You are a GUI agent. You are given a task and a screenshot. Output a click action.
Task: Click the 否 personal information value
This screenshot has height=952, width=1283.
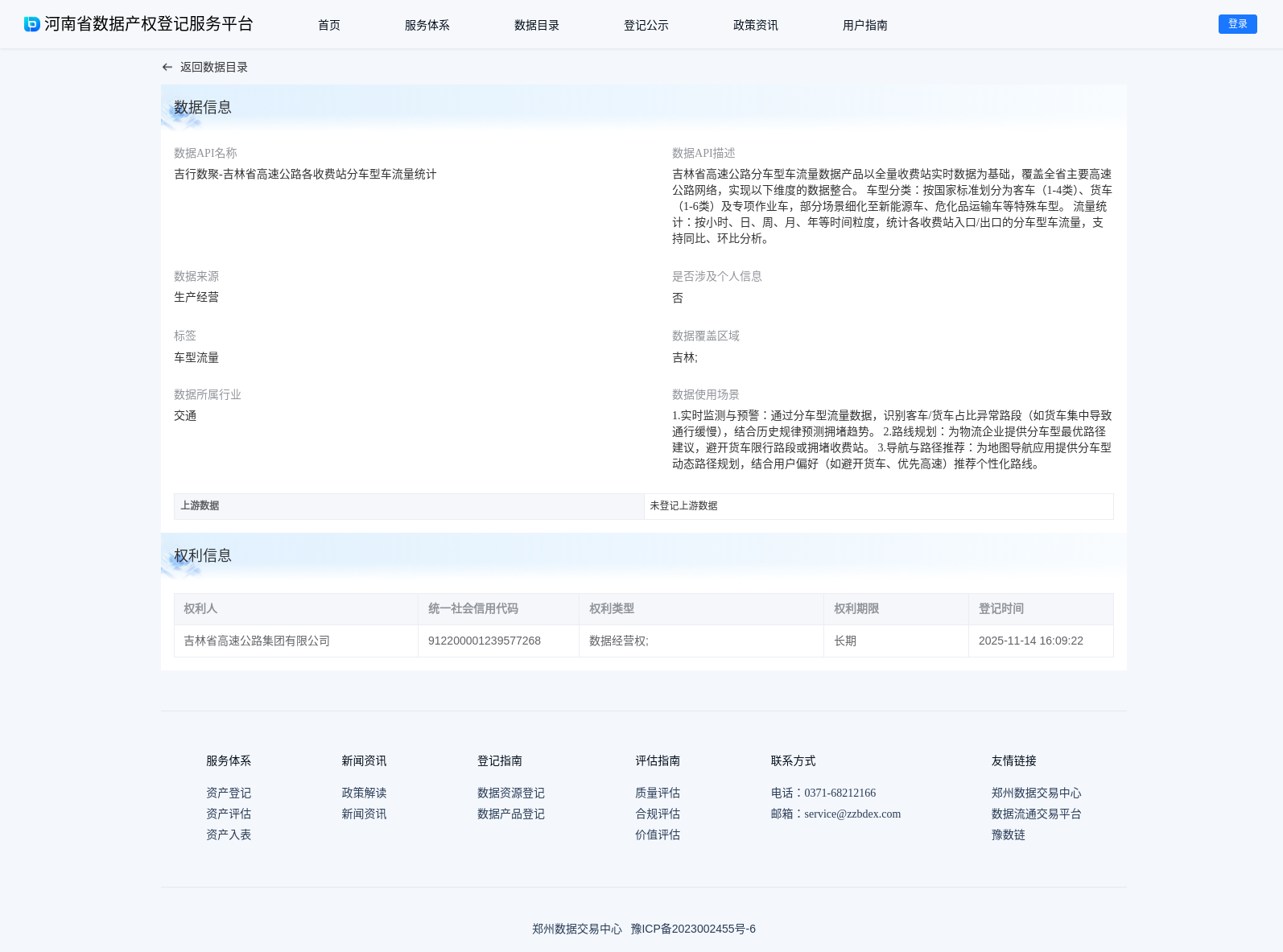[x=678, y=298]
